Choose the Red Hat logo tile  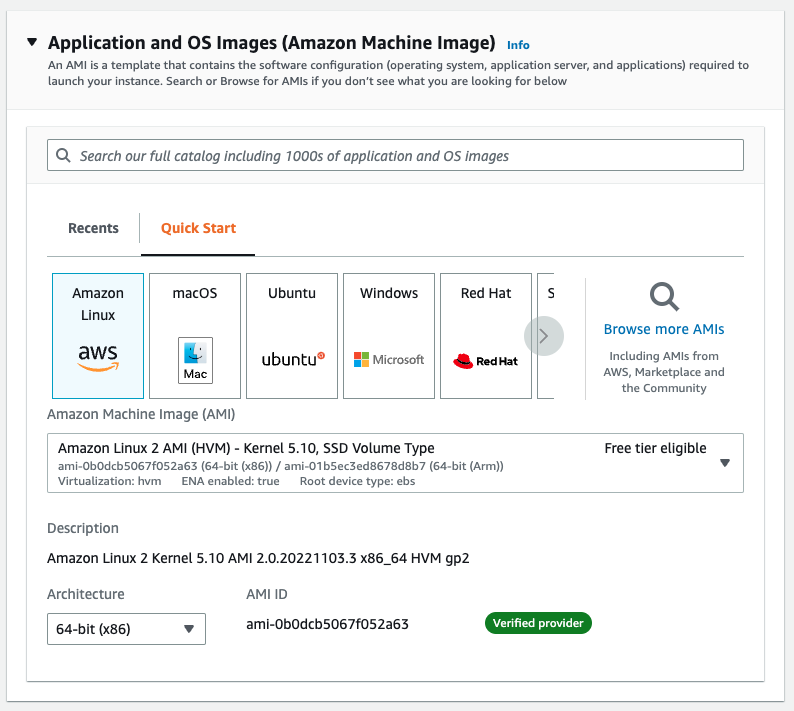[x=486, y=336]
